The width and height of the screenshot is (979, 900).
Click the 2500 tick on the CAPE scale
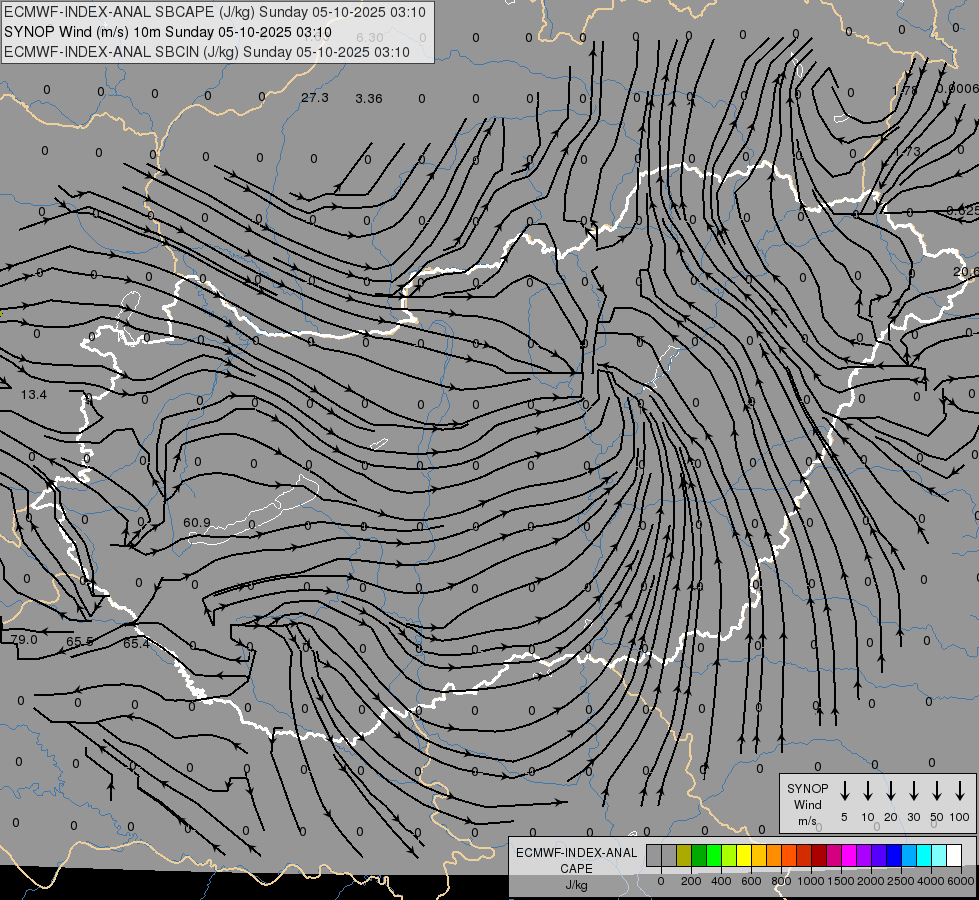click(x=901, y=881)
